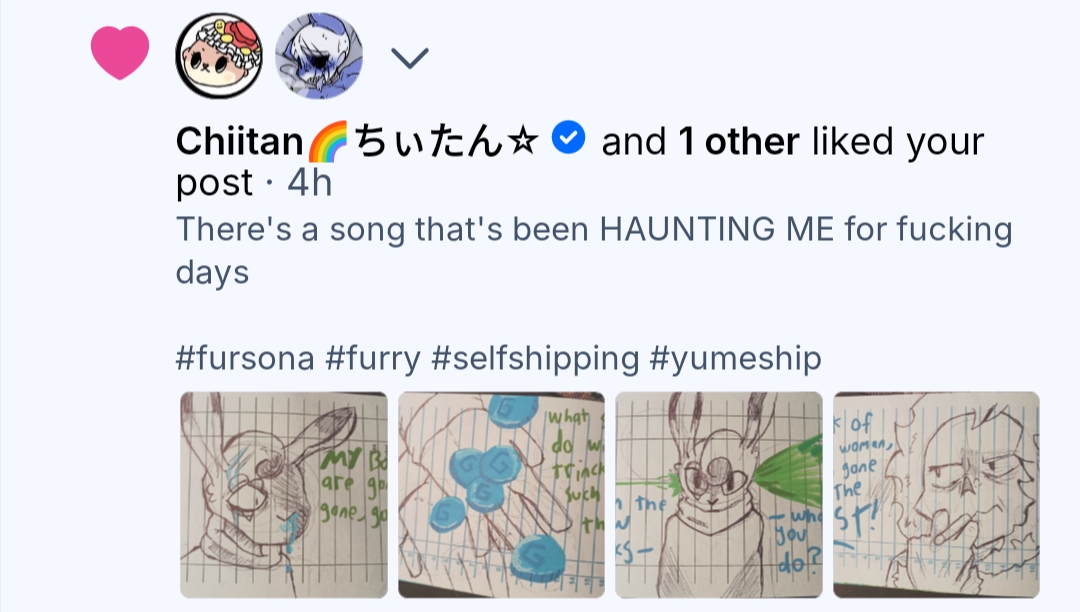1080x612 pixels.
Task: Select the #yumeship hashtag
Action: point(735,357)
